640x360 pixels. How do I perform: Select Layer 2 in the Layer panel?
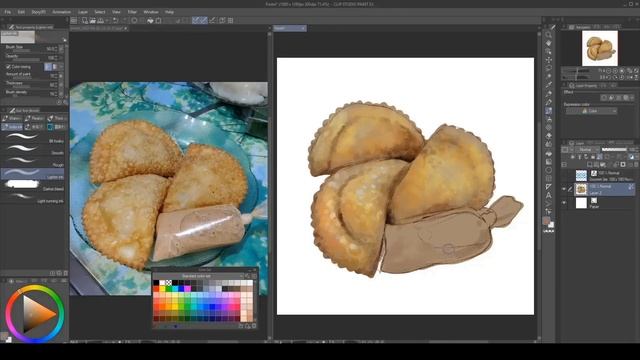pyautogui.click(x=604, y=189)
